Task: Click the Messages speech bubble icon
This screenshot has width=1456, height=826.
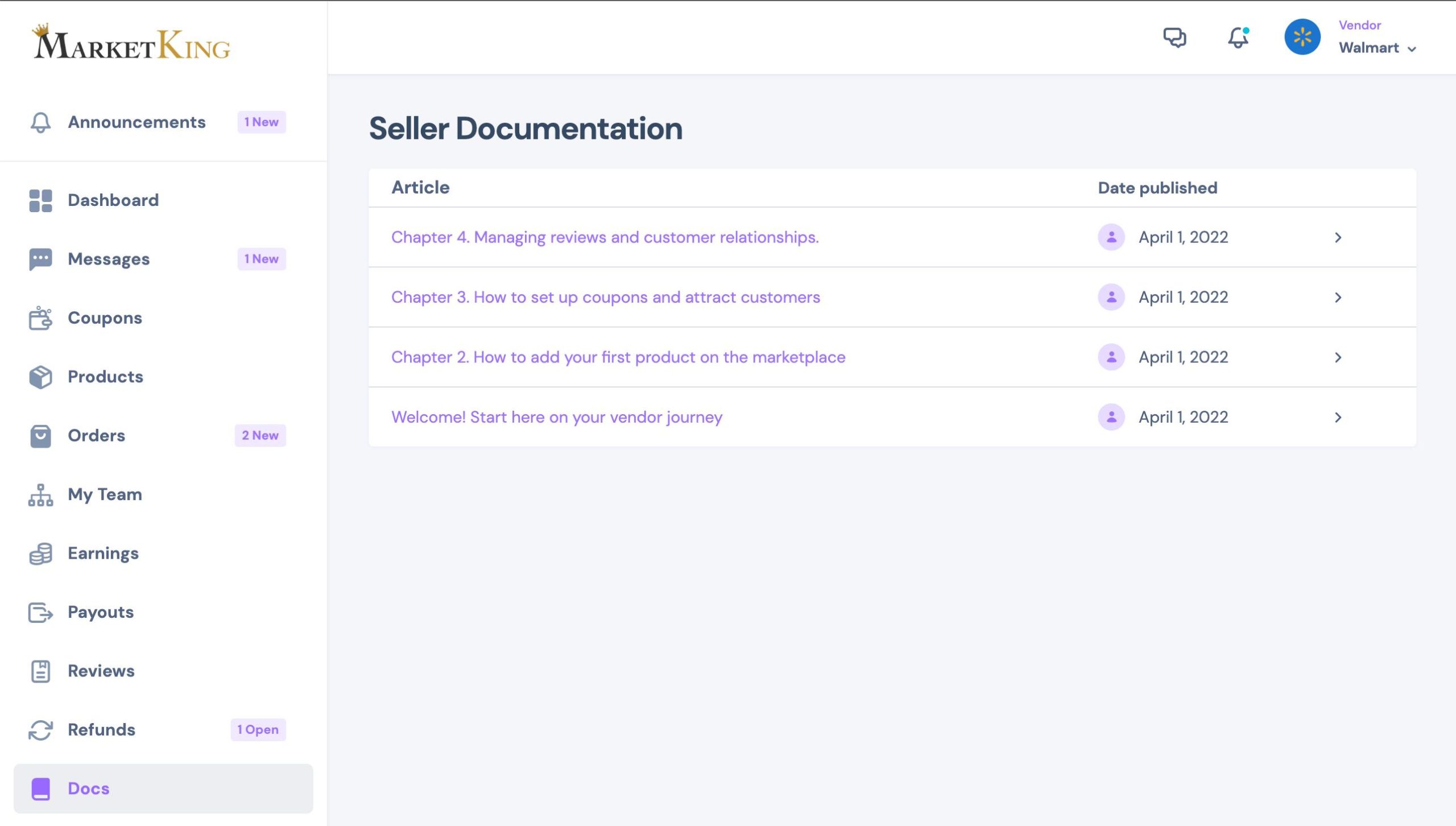Action: (40, 259)
